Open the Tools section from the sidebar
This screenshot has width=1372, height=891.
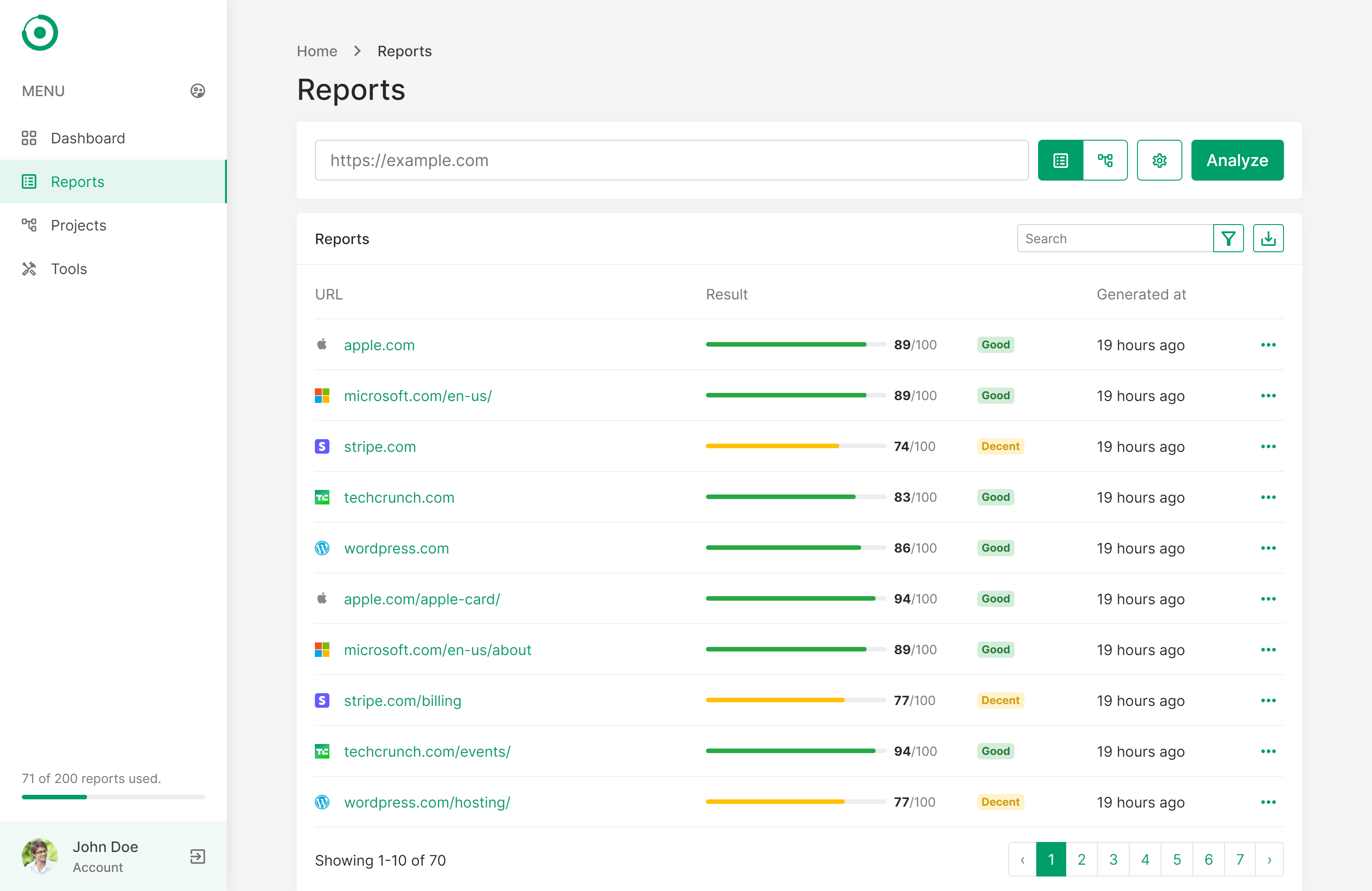(68, 269)
